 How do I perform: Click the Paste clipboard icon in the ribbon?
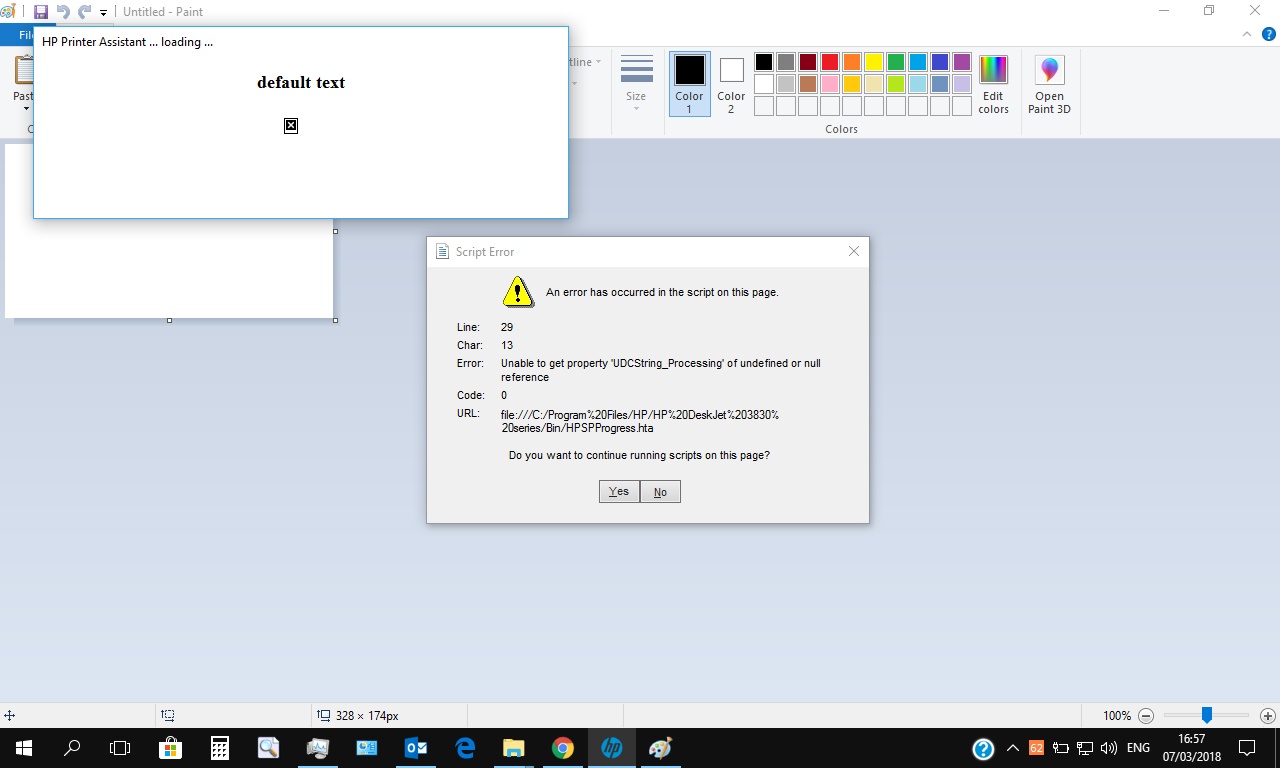(x=22, y=71)
